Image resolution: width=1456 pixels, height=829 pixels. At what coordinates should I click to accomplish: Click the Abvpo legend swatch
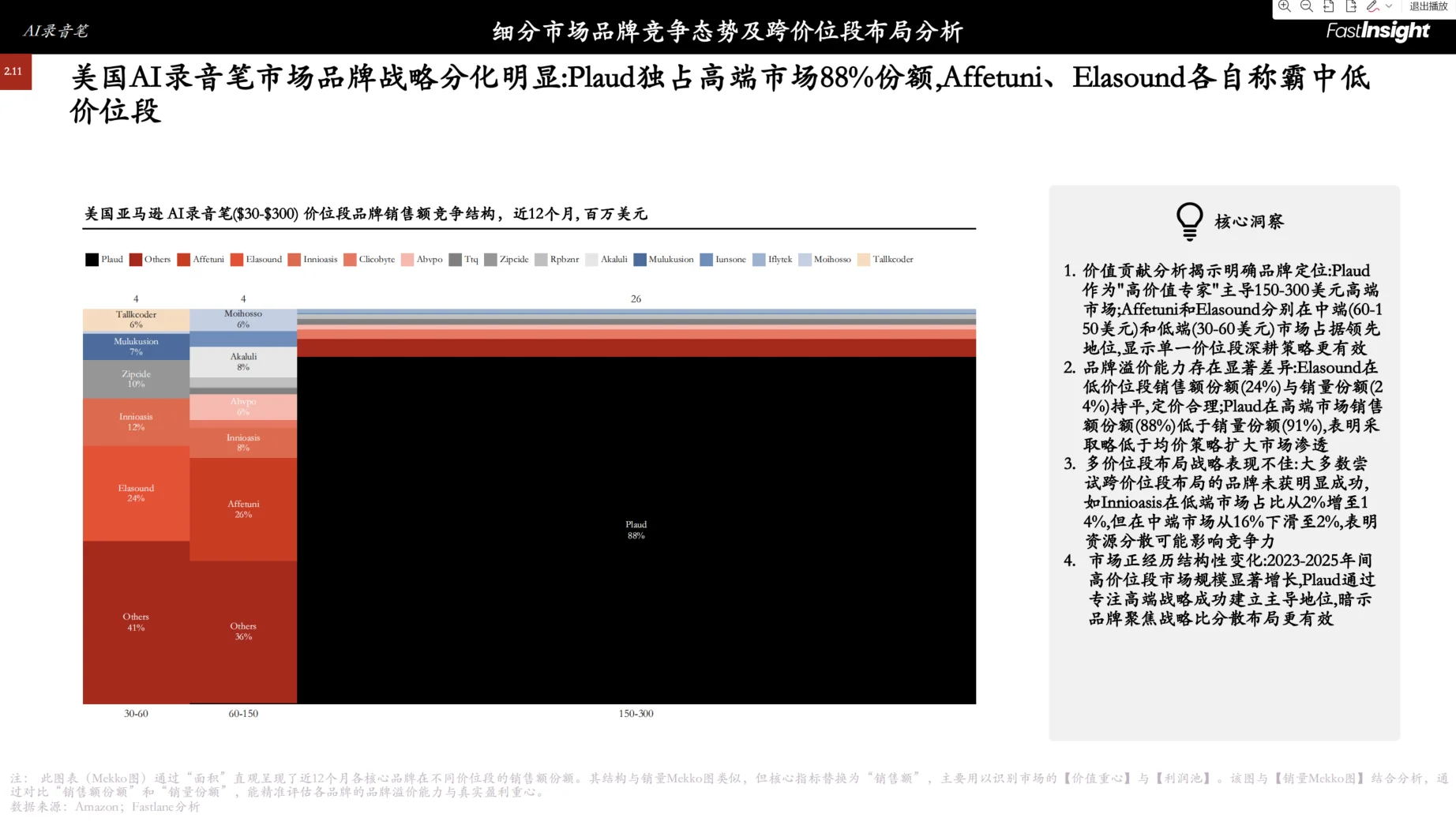click(407, 260)
